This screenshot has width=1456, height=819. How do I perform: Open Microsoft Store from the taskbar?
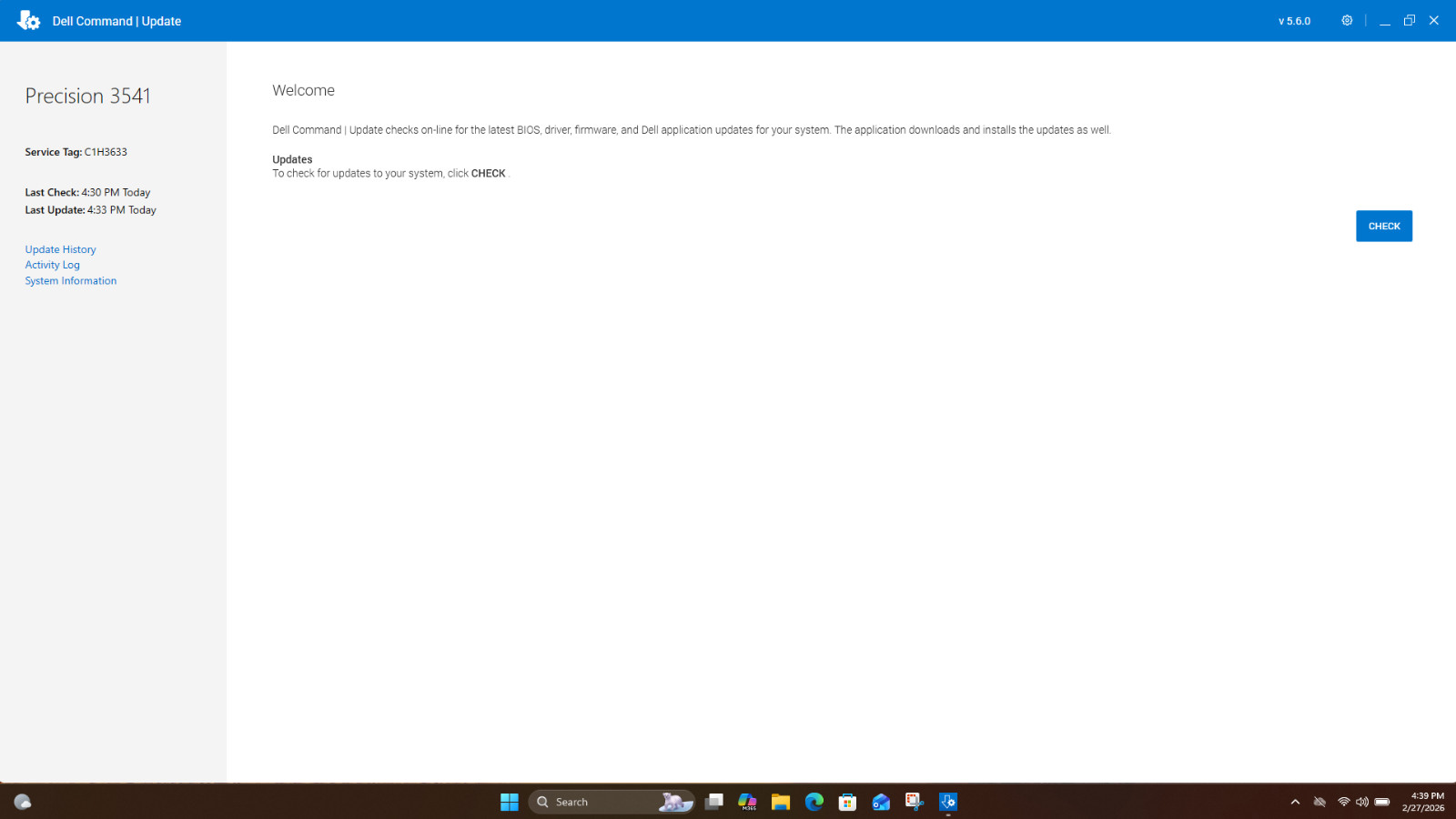[847, 802]
